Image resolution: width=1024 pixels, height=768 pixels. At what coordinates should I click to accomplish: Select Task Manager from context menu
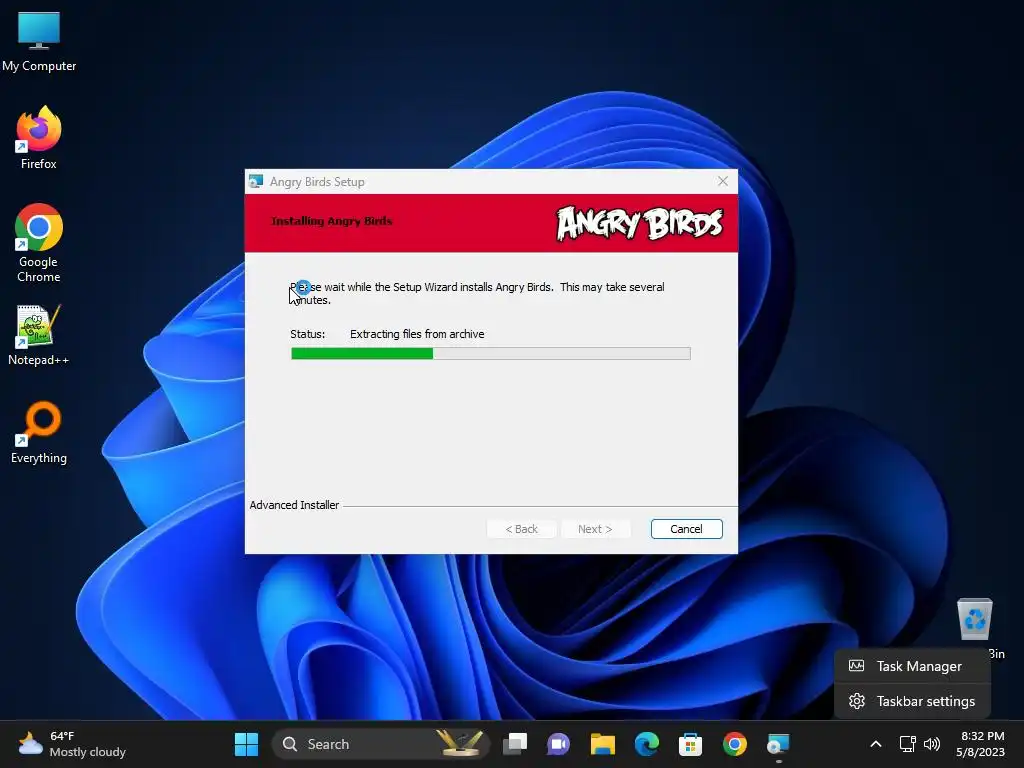[x=912, y=666]
